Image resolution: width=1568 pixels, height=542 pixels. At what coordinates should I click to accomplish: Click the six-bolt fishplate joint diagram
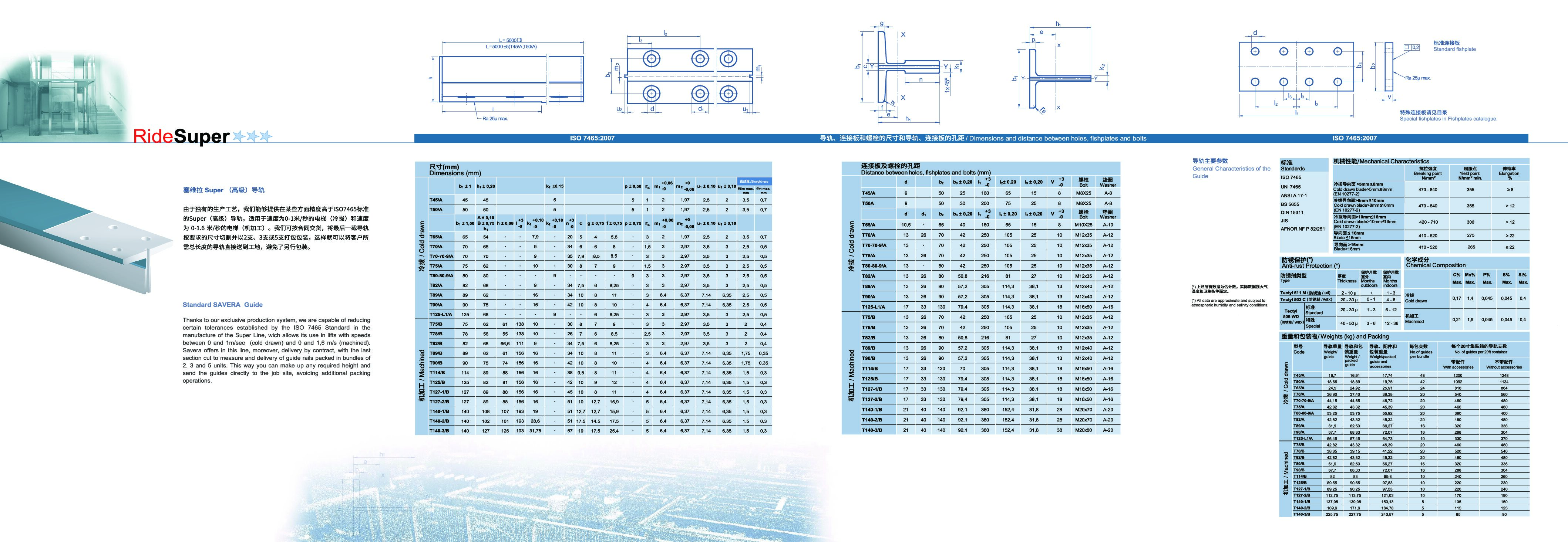click(x=688, y=76)
